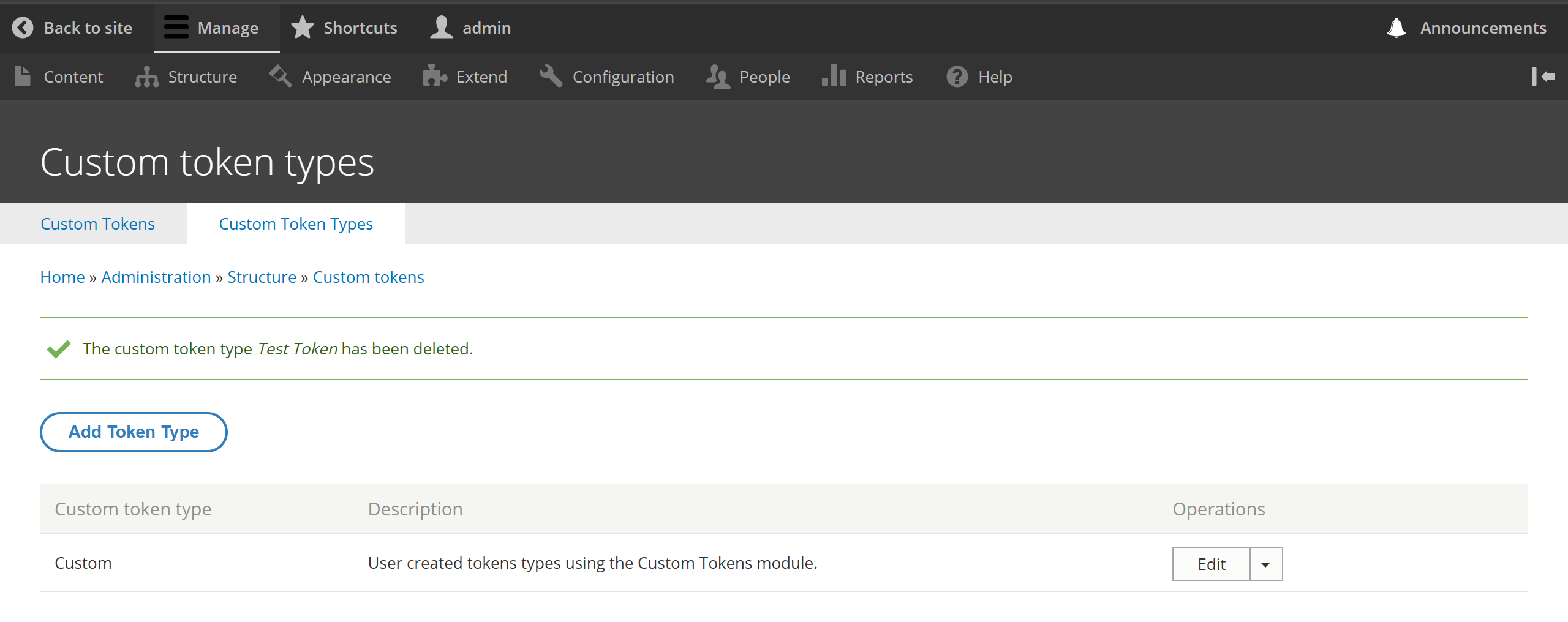Follow the Administration breadcrumb link
Image resolution: width=1568 pixels, height=622 pixels.
[x=156, y=277]
